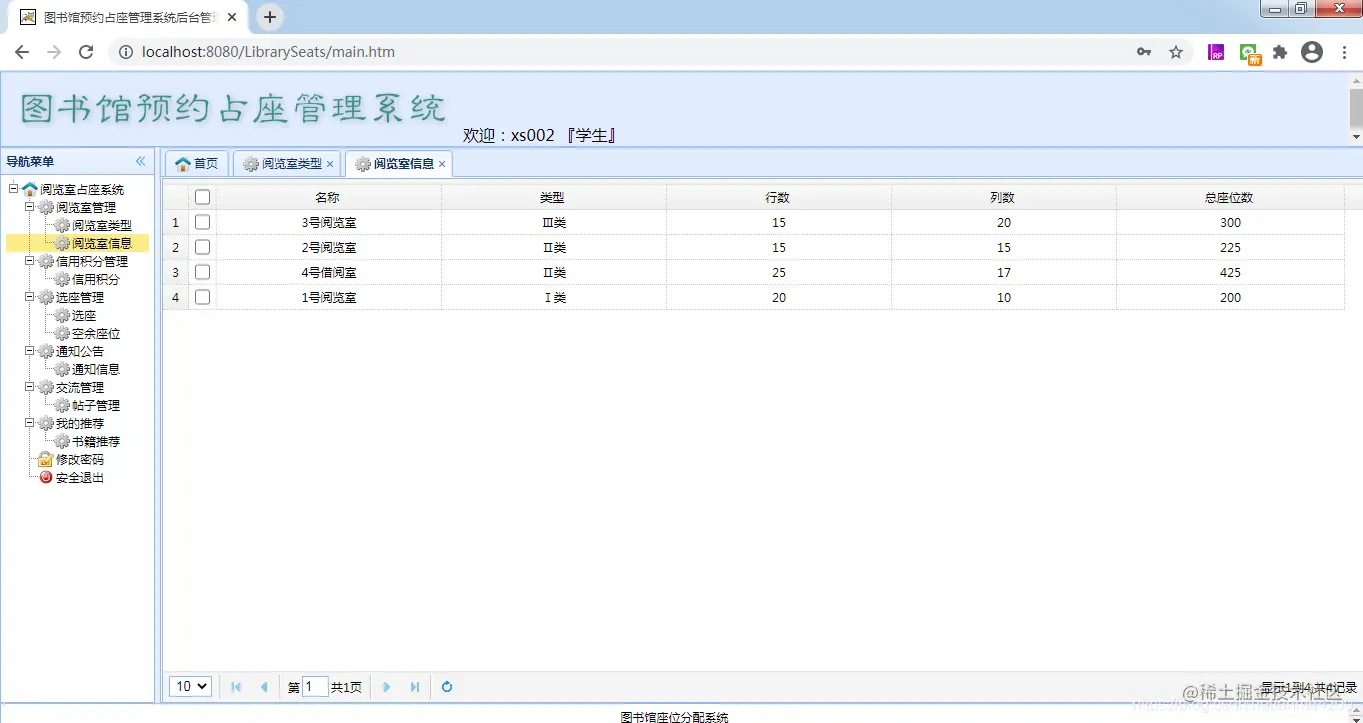Click the gear icon beside 帖子管理
1363x723 pixels.
(62, 406)
